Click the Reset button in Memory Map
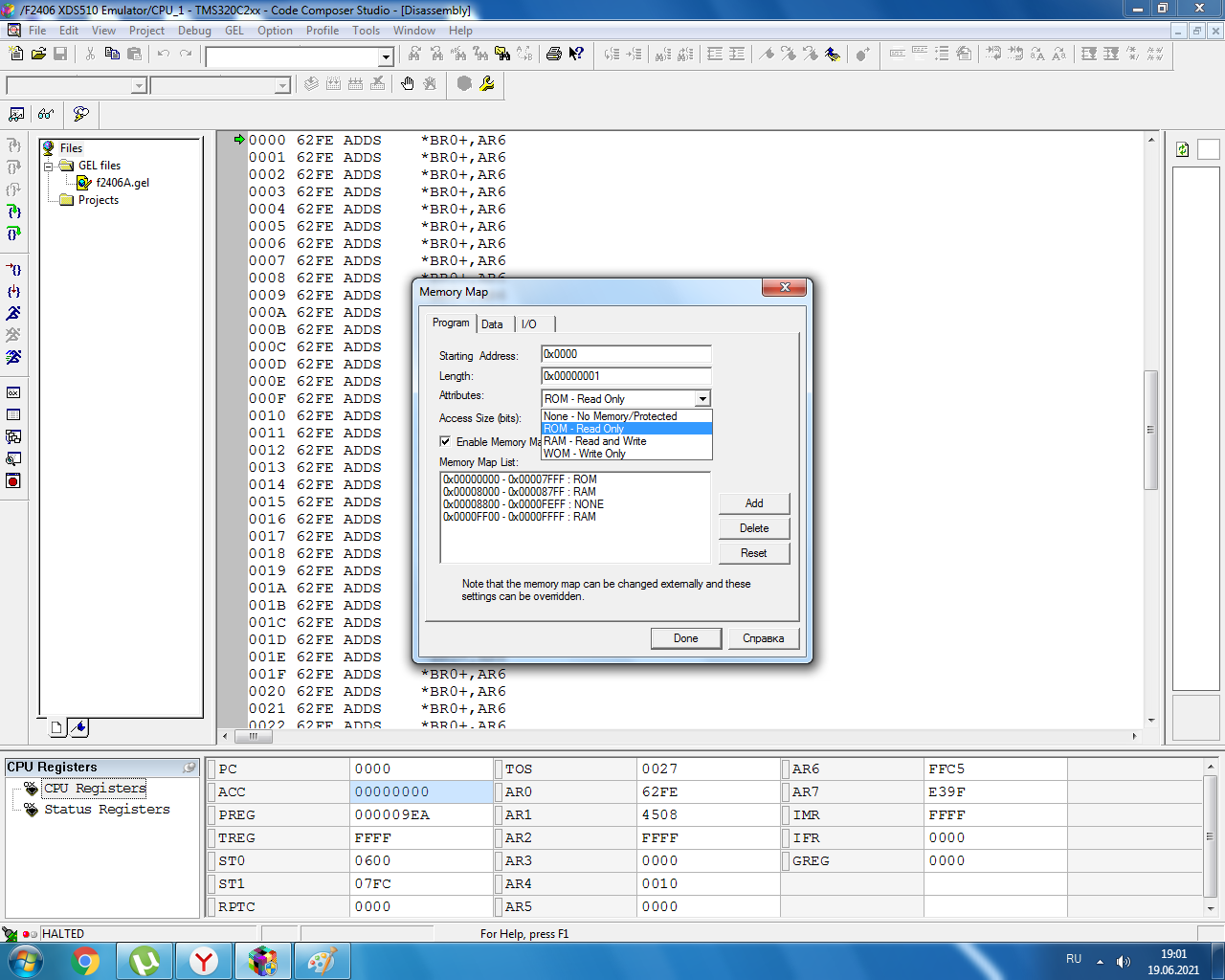1225x980 pixels. tap(754, 553)
